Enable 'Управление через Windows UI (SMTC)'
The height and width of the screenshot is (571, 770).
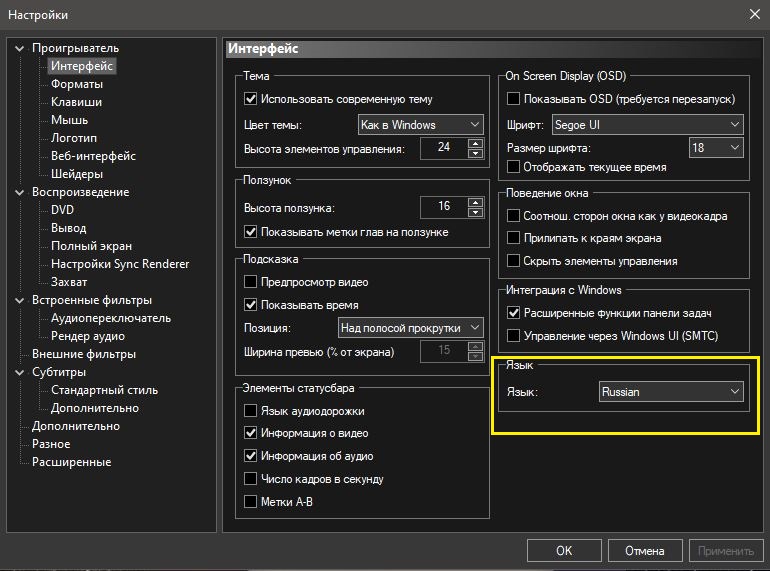[513, 336]
